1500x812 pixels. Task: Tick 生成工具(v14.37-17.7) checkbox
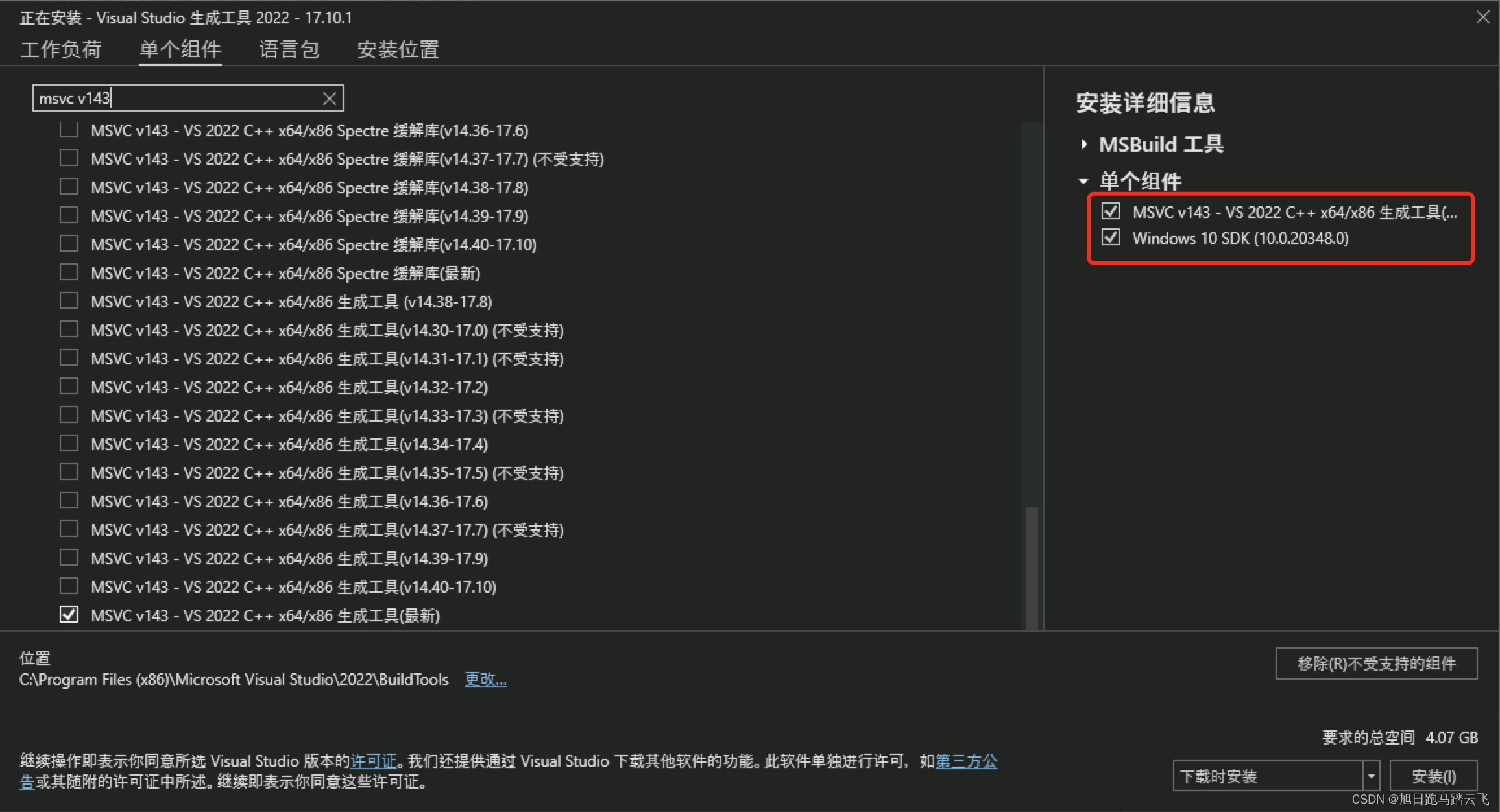(x=69, y=529)
